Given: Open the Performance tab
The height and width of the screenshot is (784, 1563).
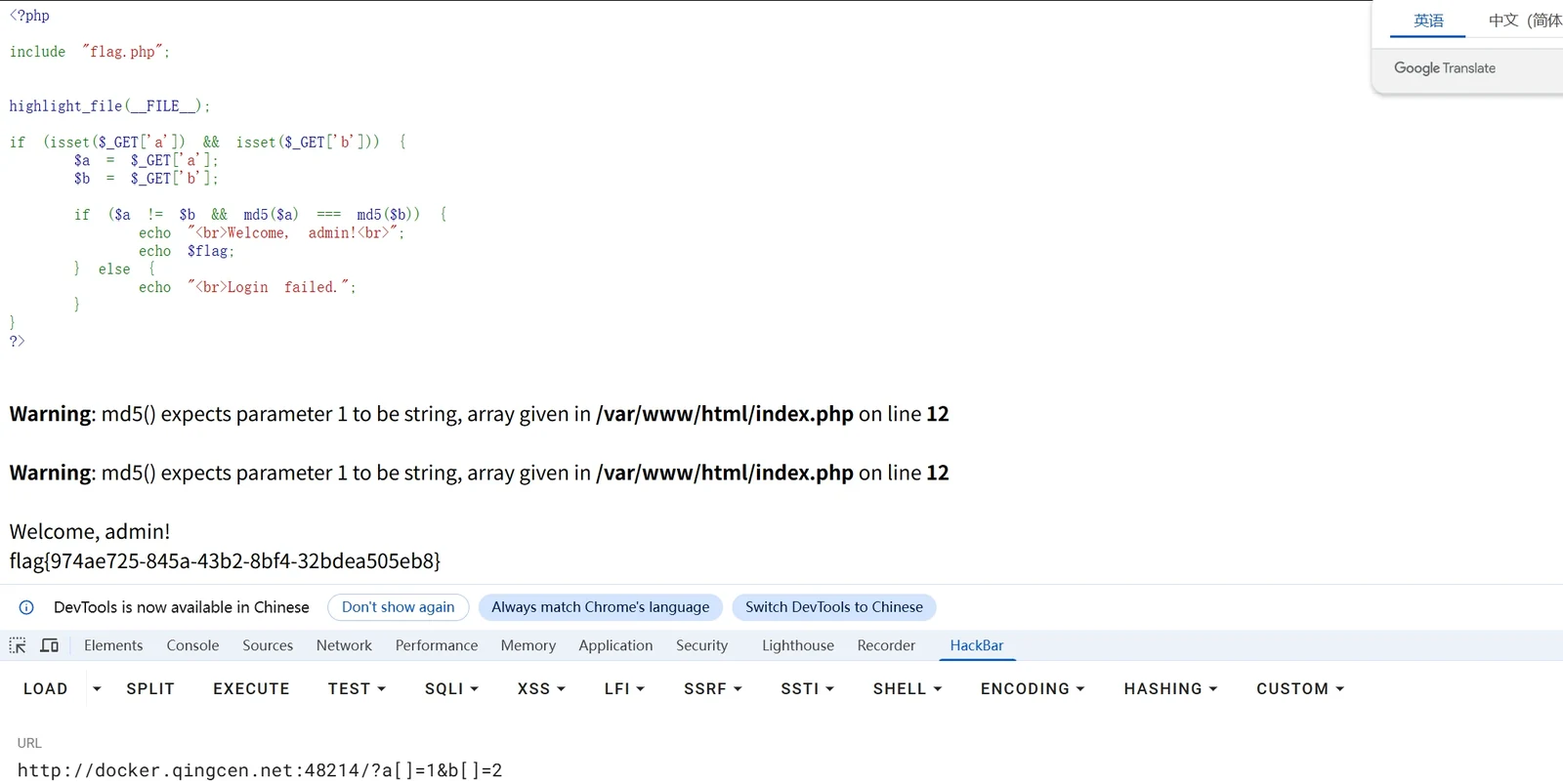Looking at the screenshot, I should [437, 645].
